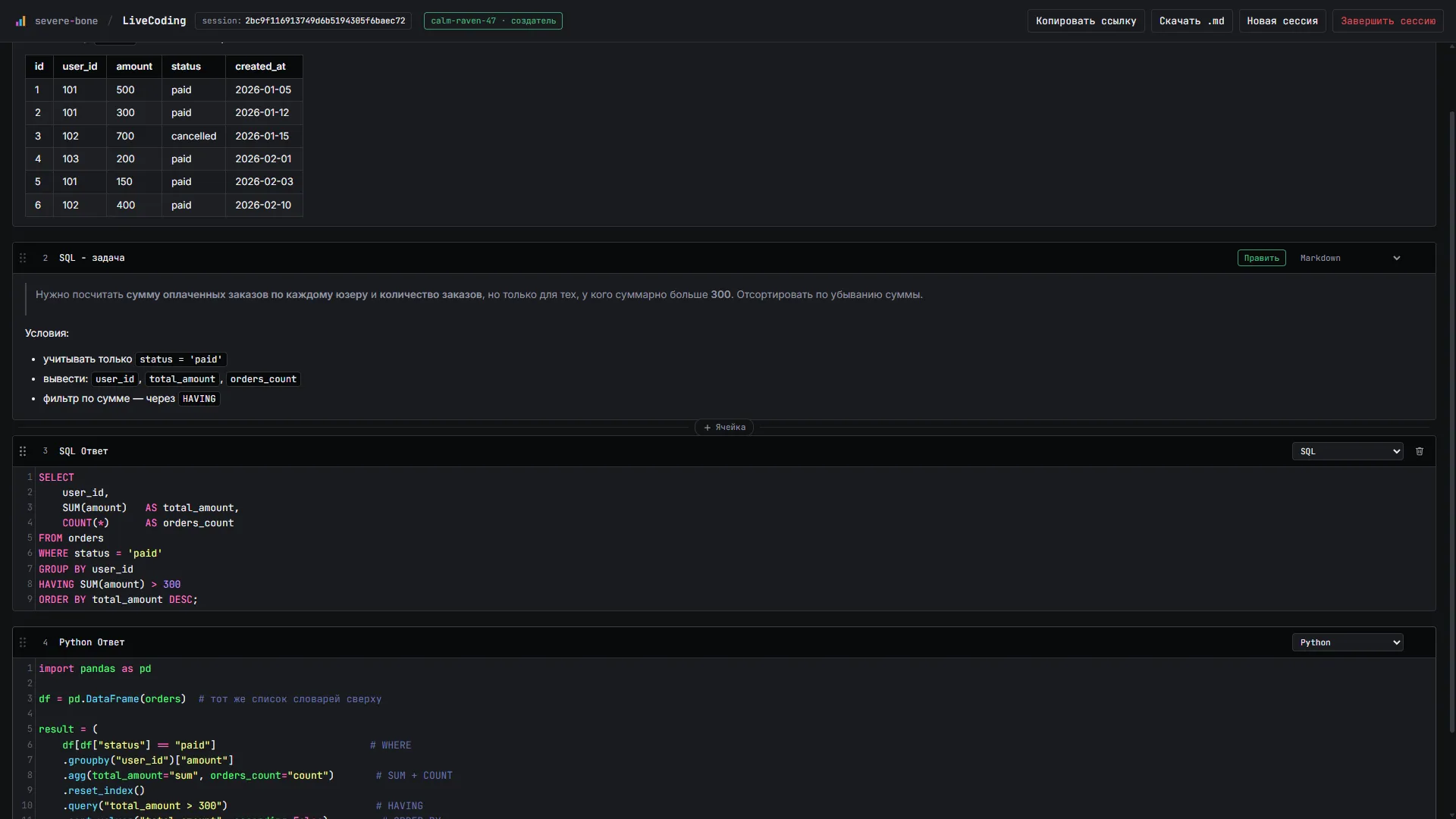Click the .reset_index() code line
This screenshot has width=1456, height=819.
pyautogui.click(x=104, y=791)
